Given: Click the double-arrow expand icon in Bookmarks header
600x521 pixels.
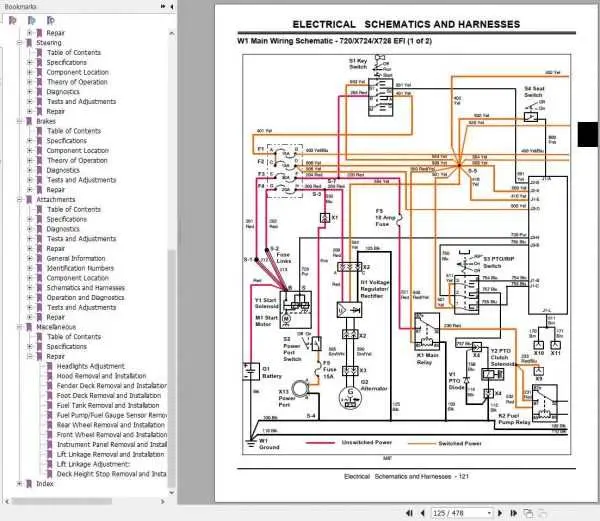Looking at the screenshot, I should [x=163, y=7].
